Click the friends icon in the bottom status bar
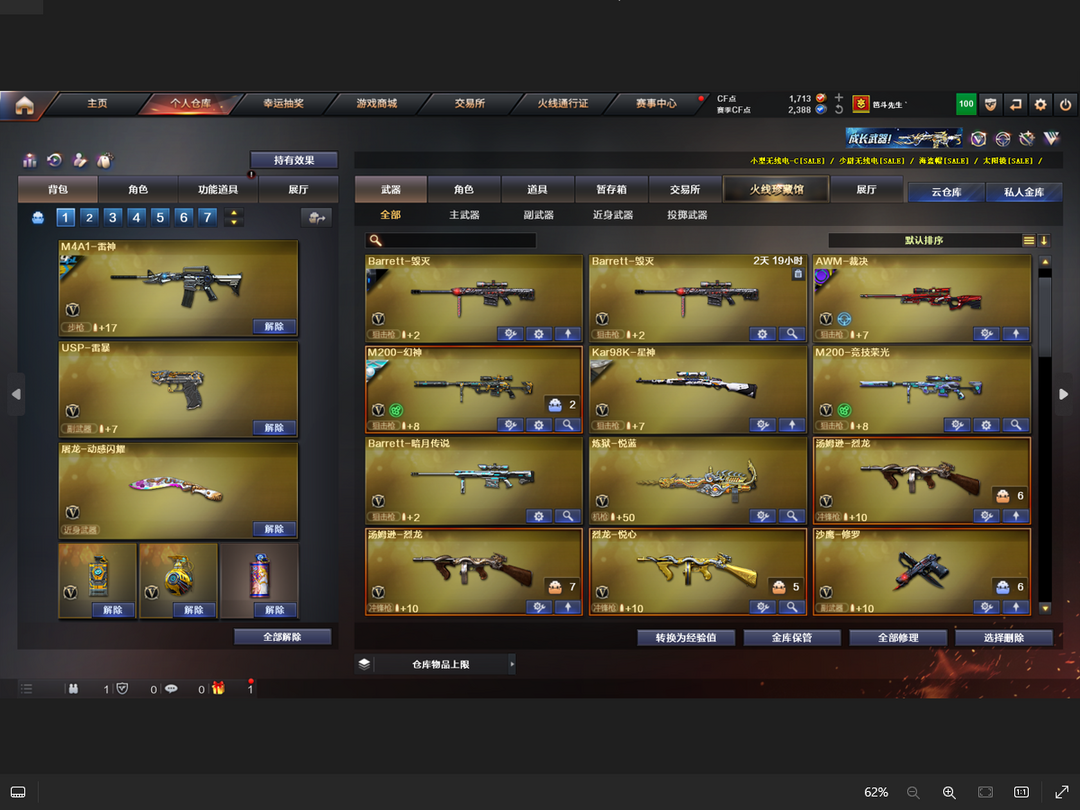 (73, 688)
